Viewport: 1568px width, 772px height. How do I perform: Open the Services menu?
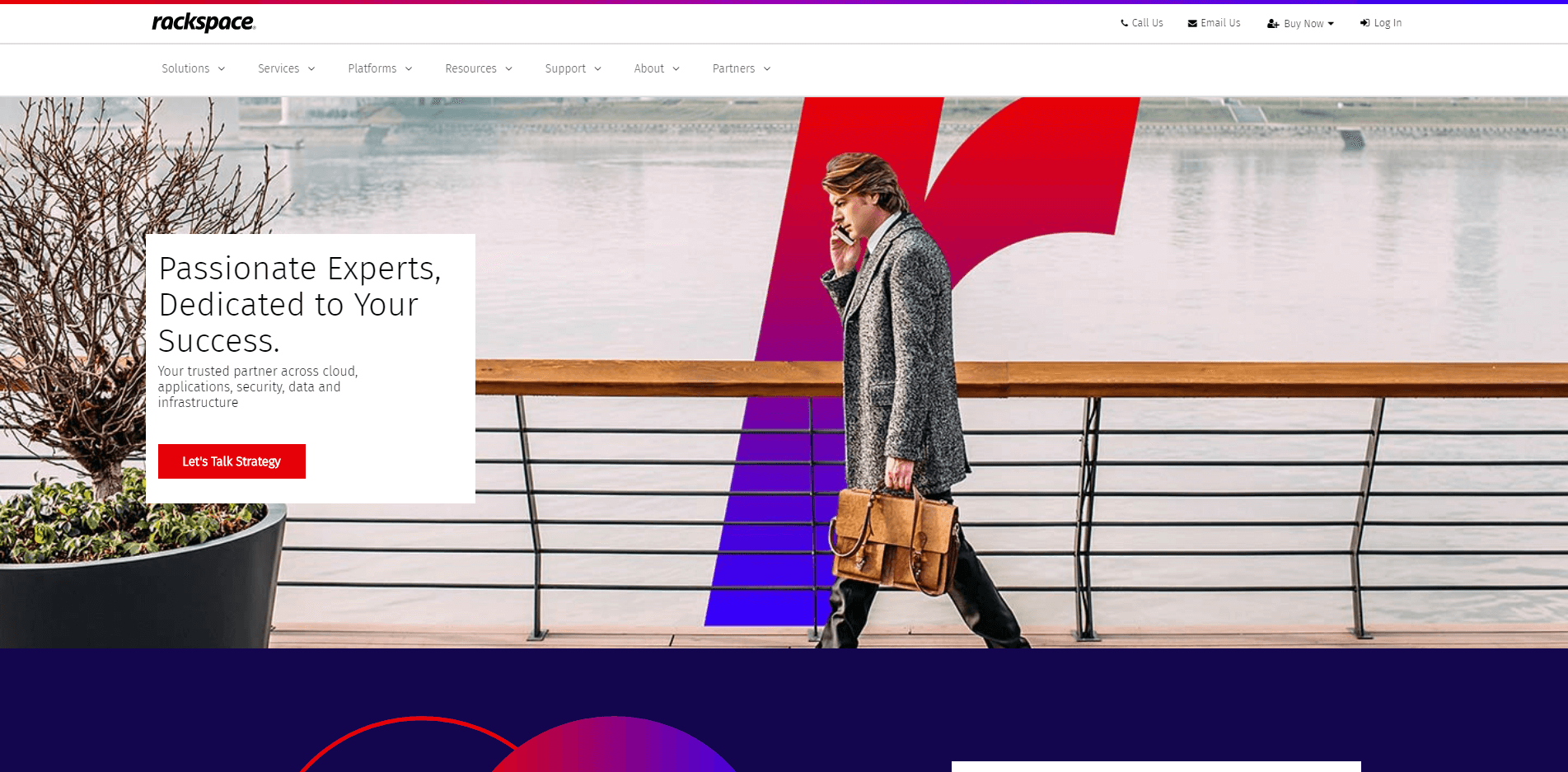point(278,68)
